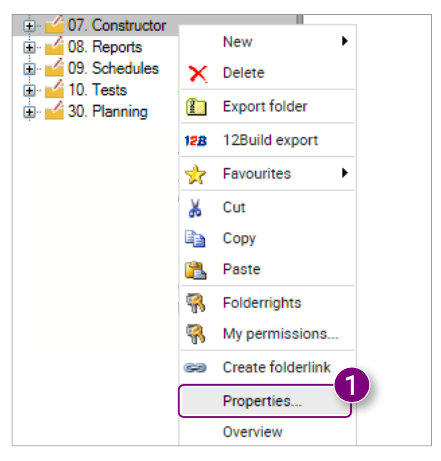This screenshot has height=461, width=441.
Task: Expand the 07. Constructor folder
Action: pyautogui.click(x=29, y=26)
